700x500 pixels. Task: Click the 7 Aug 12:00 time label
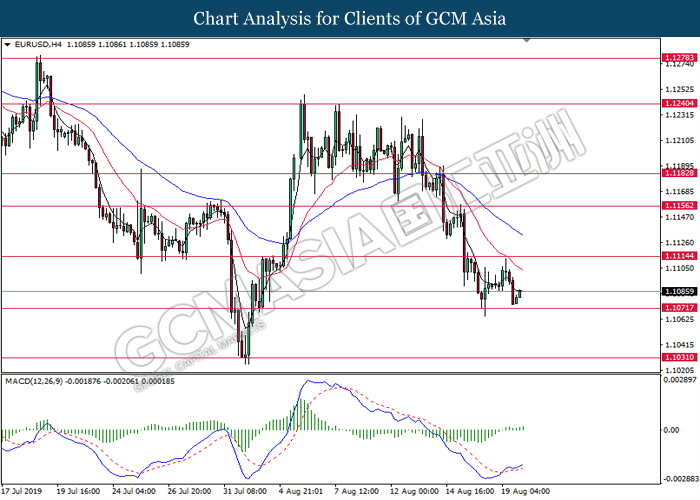[x=357, y=491]
